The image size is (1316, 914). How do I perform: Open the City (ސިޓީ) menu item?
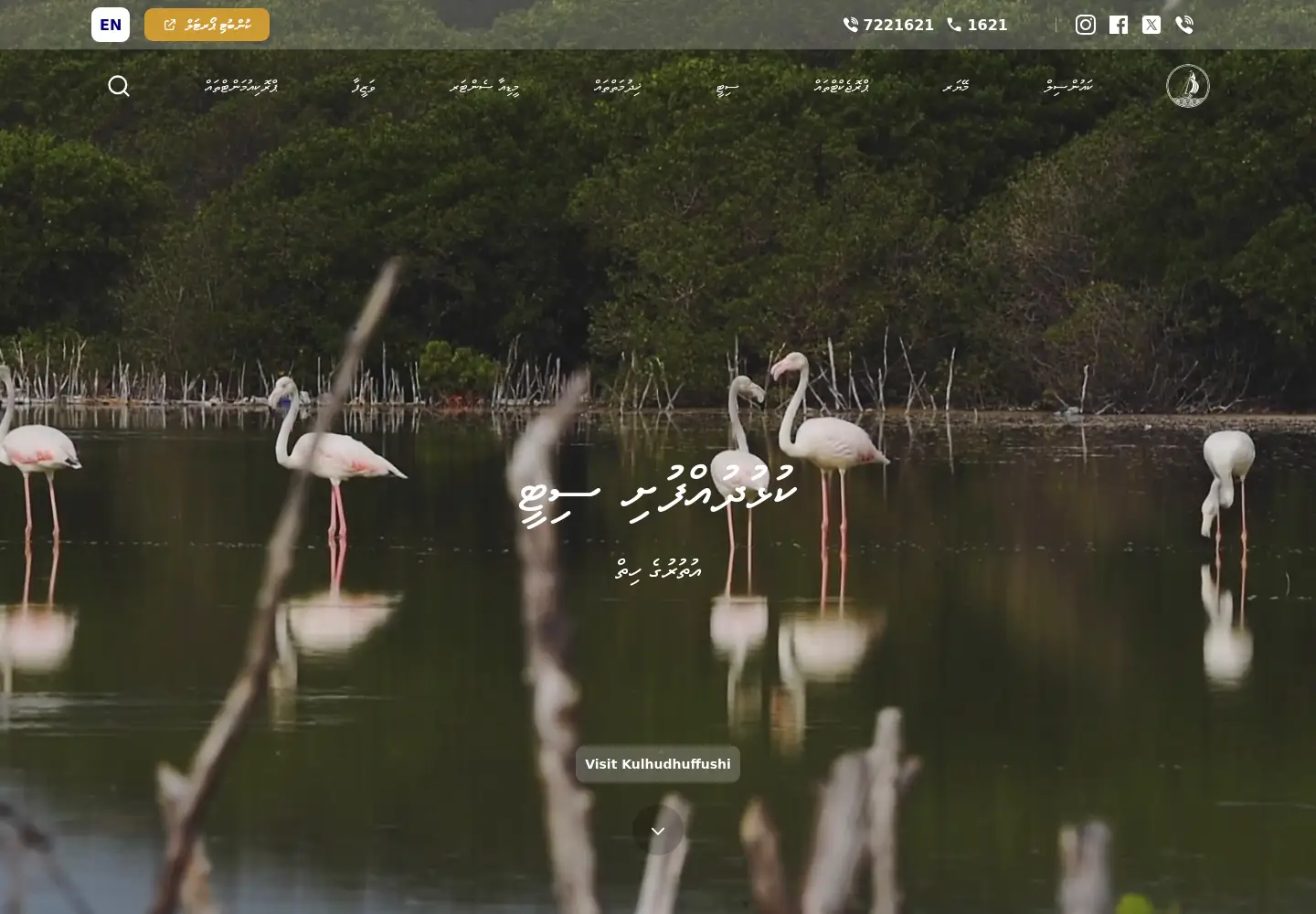[x=727, y=87]
